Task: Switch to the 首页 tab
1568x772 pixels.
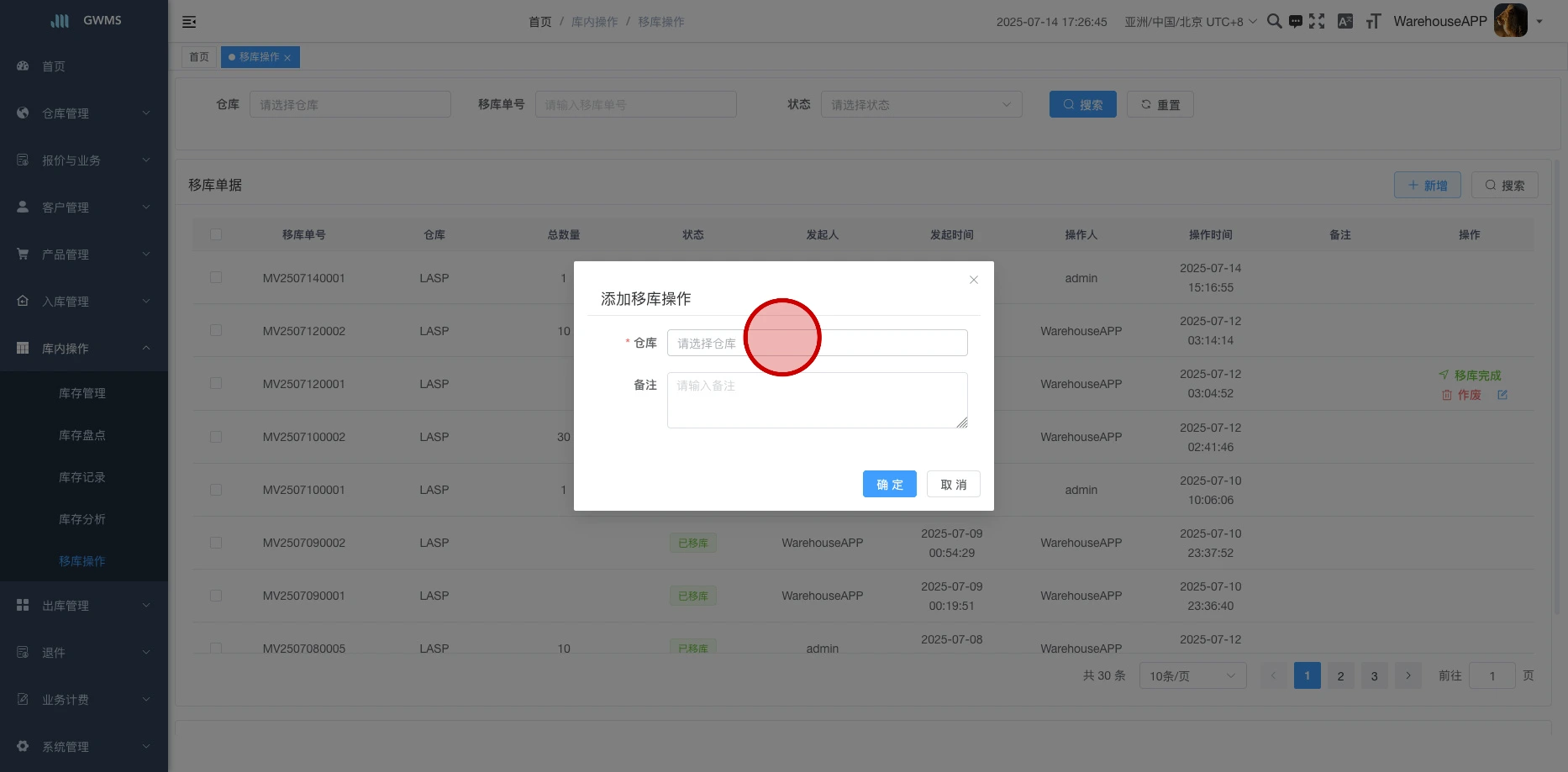Action: pyautogui.click(x=199, y=57)
